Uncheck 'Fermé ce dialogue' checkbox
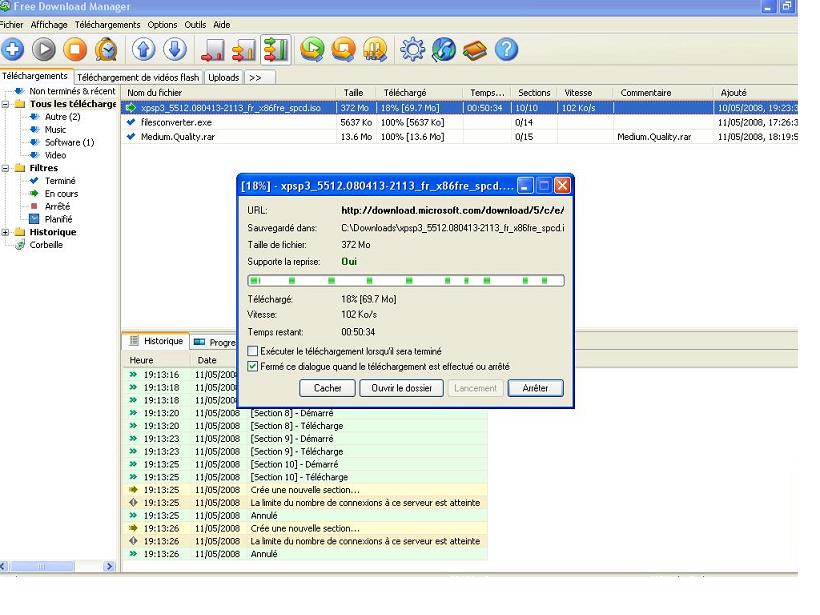Screen dimensions: 820x615 (x=251, y=367)
